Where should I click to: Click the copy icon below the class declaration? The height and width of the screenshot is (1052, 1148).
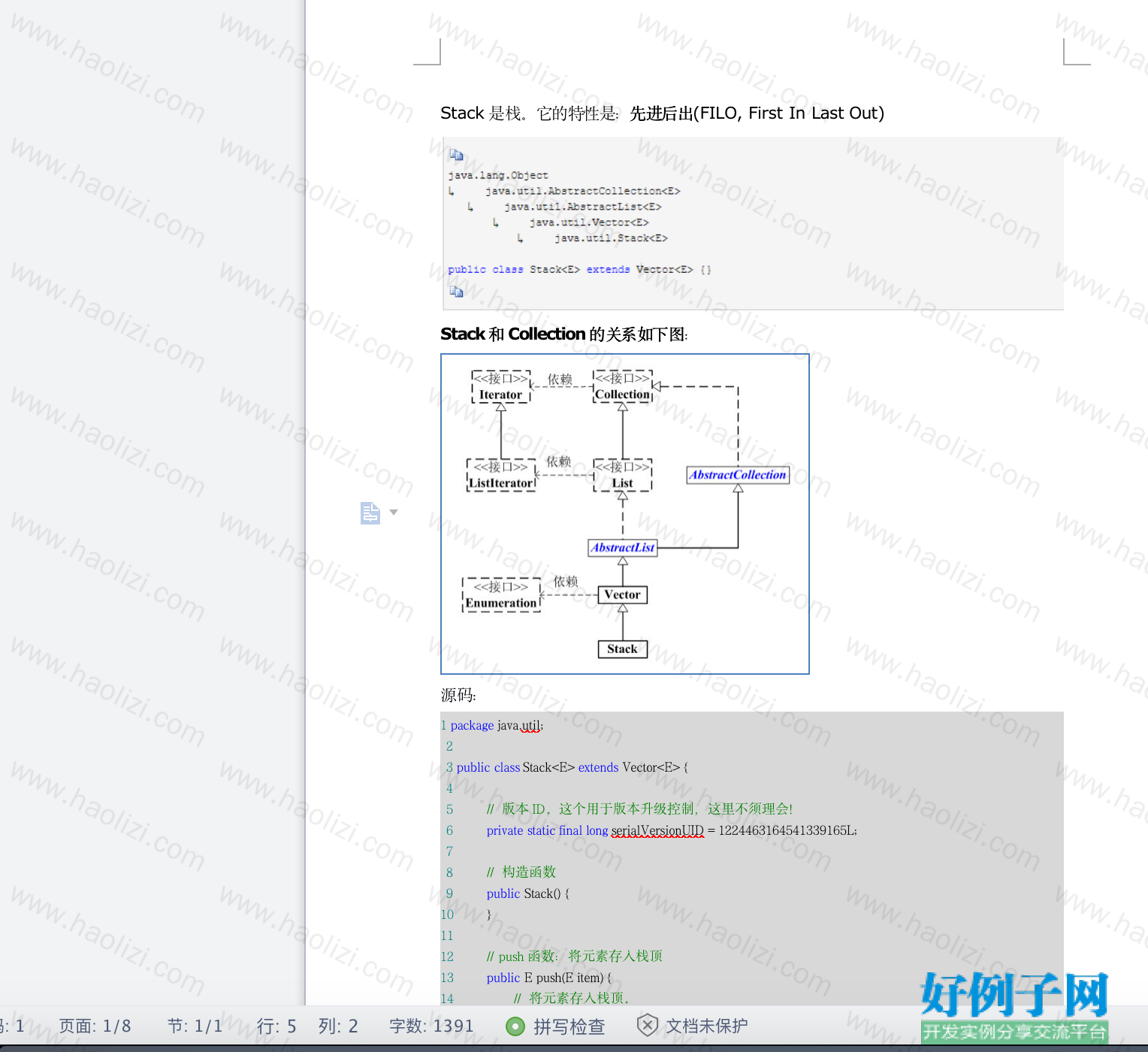coord(456,292)
